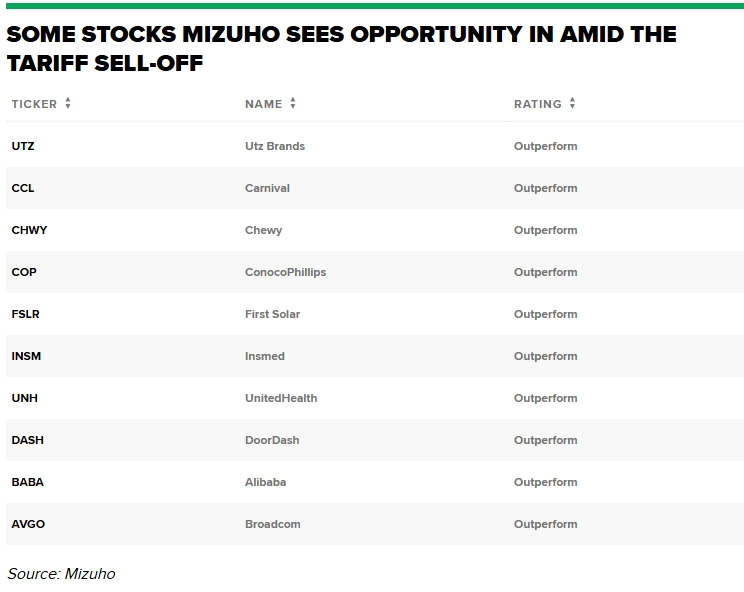Viewport: 744px width, 592px height.
Task: Open the CHWY ticker symbol
Action: tap(29, 230)
